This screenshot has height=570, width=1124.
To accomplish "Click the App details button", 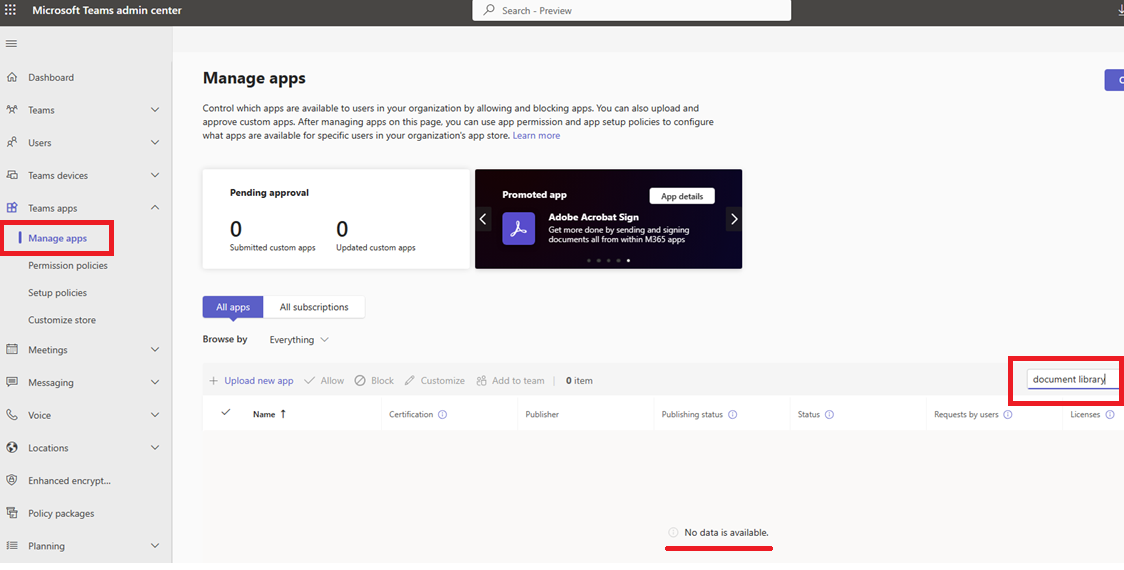I will pos(682,196).
